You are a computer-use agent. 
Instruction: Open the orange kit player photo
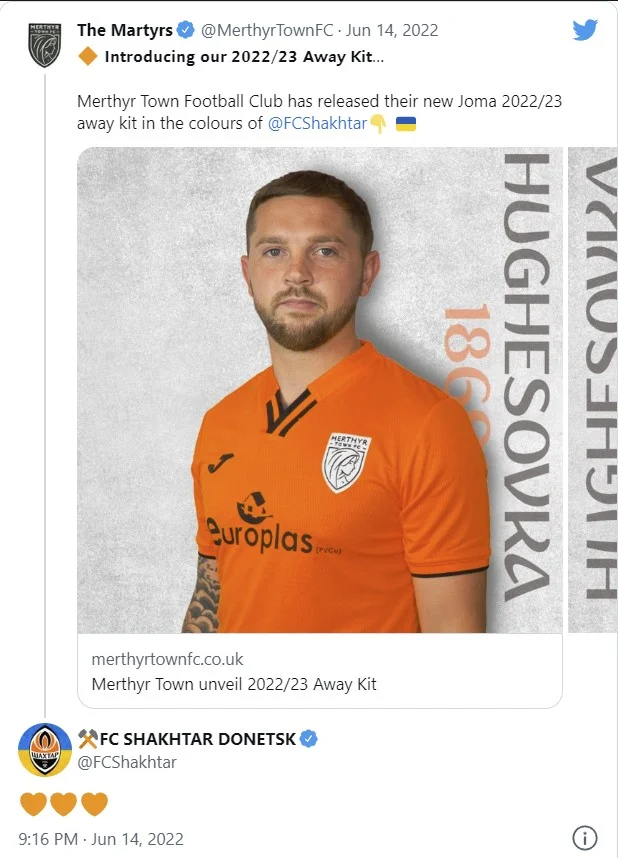tap(320, 390)
